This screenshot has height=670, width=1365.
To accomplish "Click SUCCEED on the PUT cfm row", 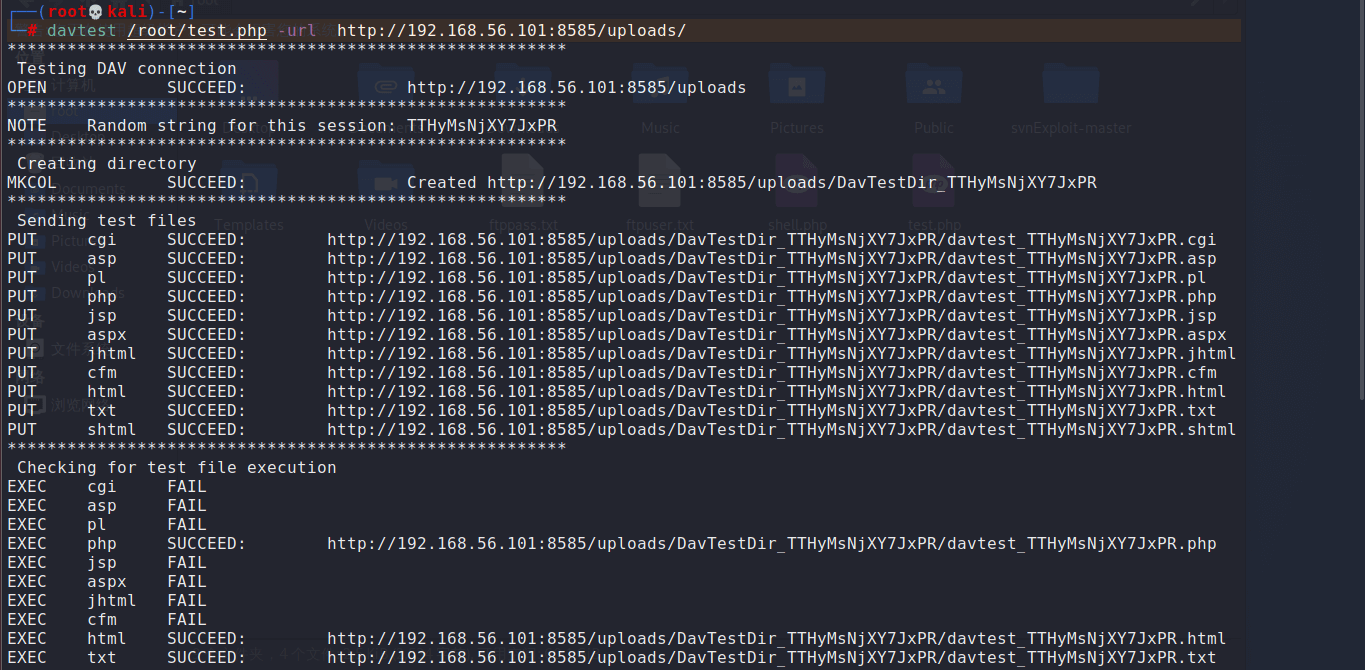I will [x=207, y=373].
